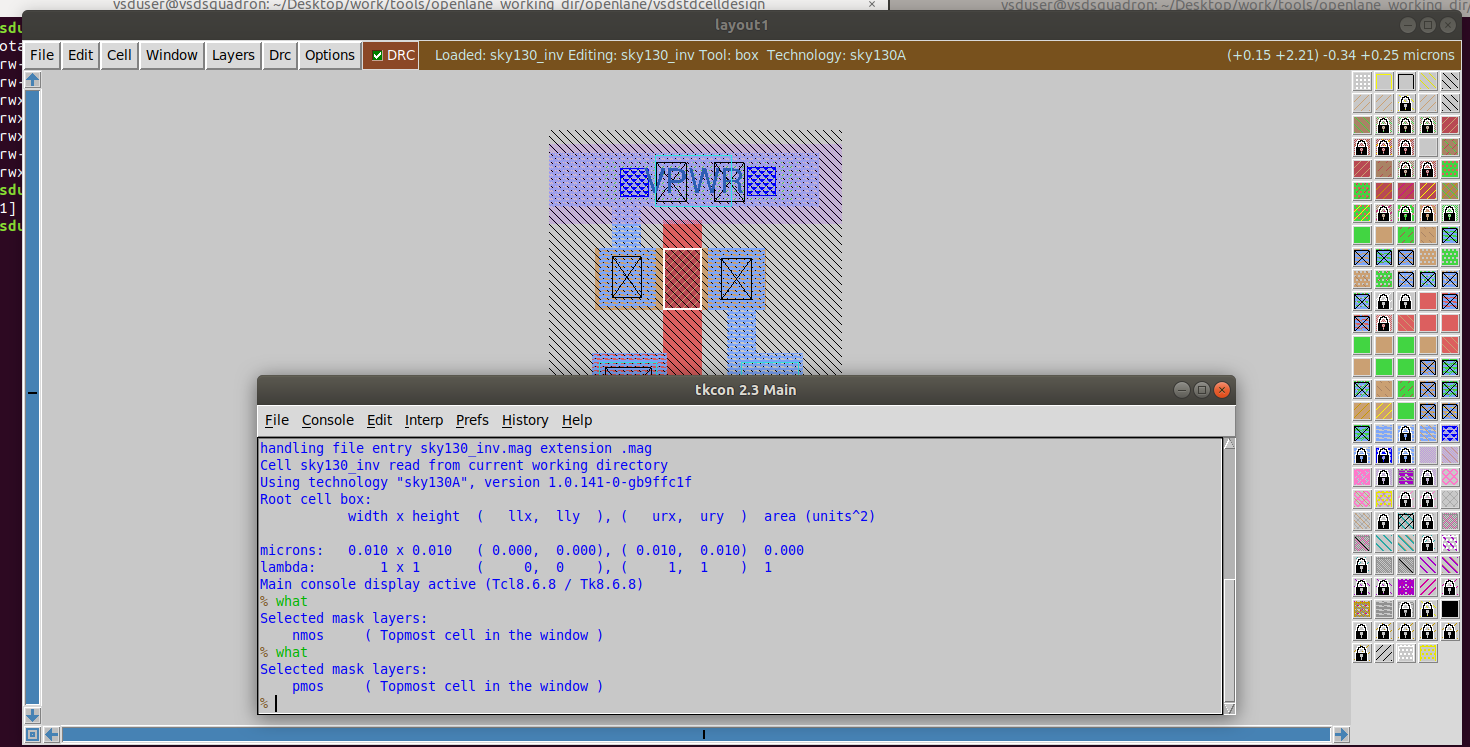Click the layout vertical scrollbar
This screenshot has height=747, width=1470.
coord(32,397)
